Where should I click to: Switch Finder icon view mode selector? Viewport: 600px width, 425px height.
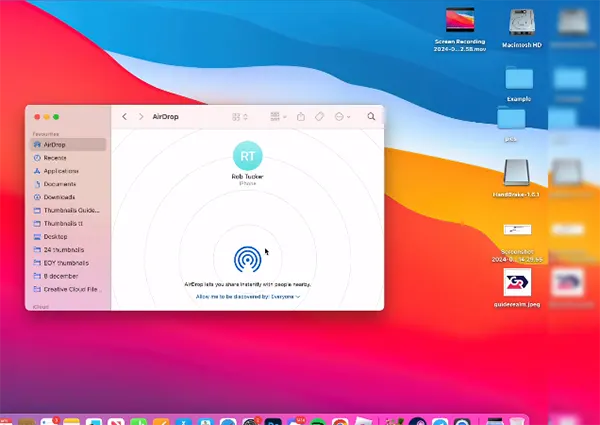pos(240,117)
